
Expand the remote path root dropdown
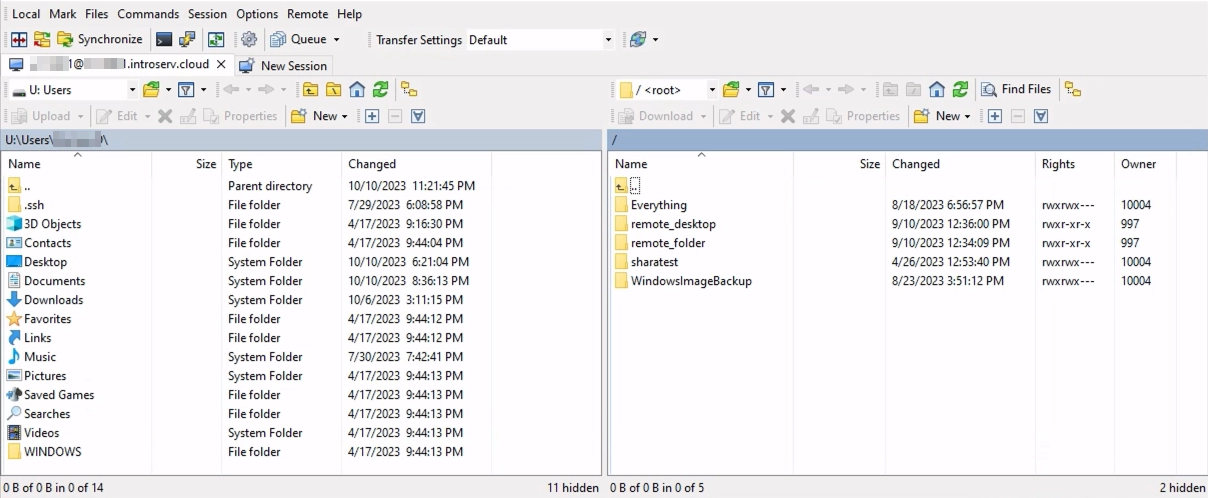pyautogui.click(x=712, y=90)
